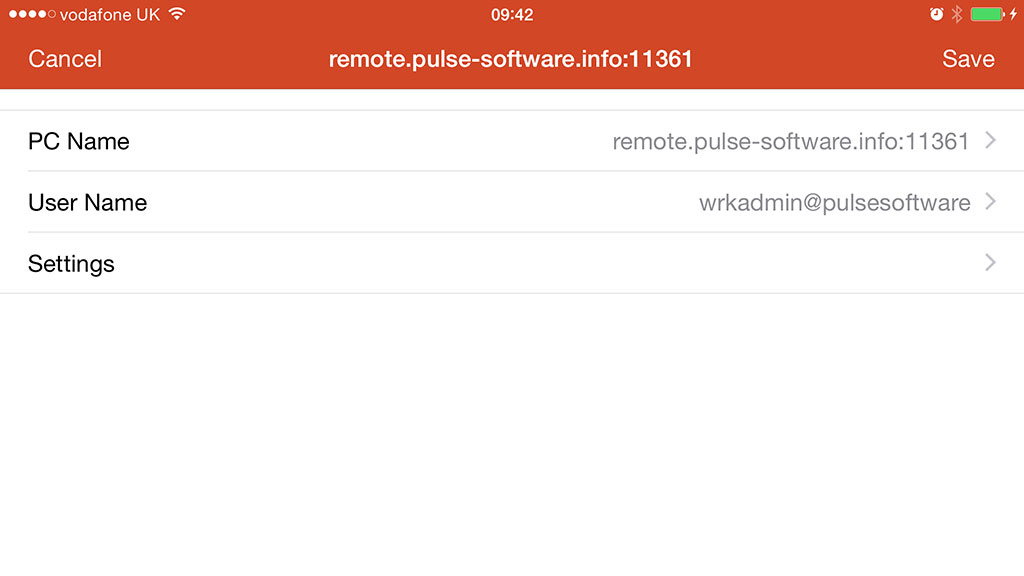Tap the Cancel button
Image resolution: width=1024 pixels, height=576 pixels.
(x=65, y=59)
